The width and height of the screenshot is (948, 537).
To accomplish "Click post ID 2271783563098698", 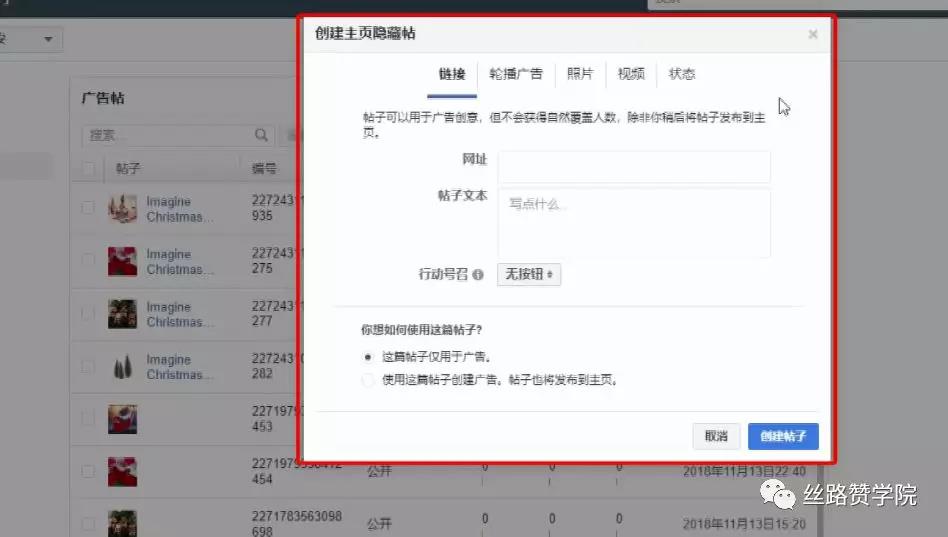I will point(296,524).
